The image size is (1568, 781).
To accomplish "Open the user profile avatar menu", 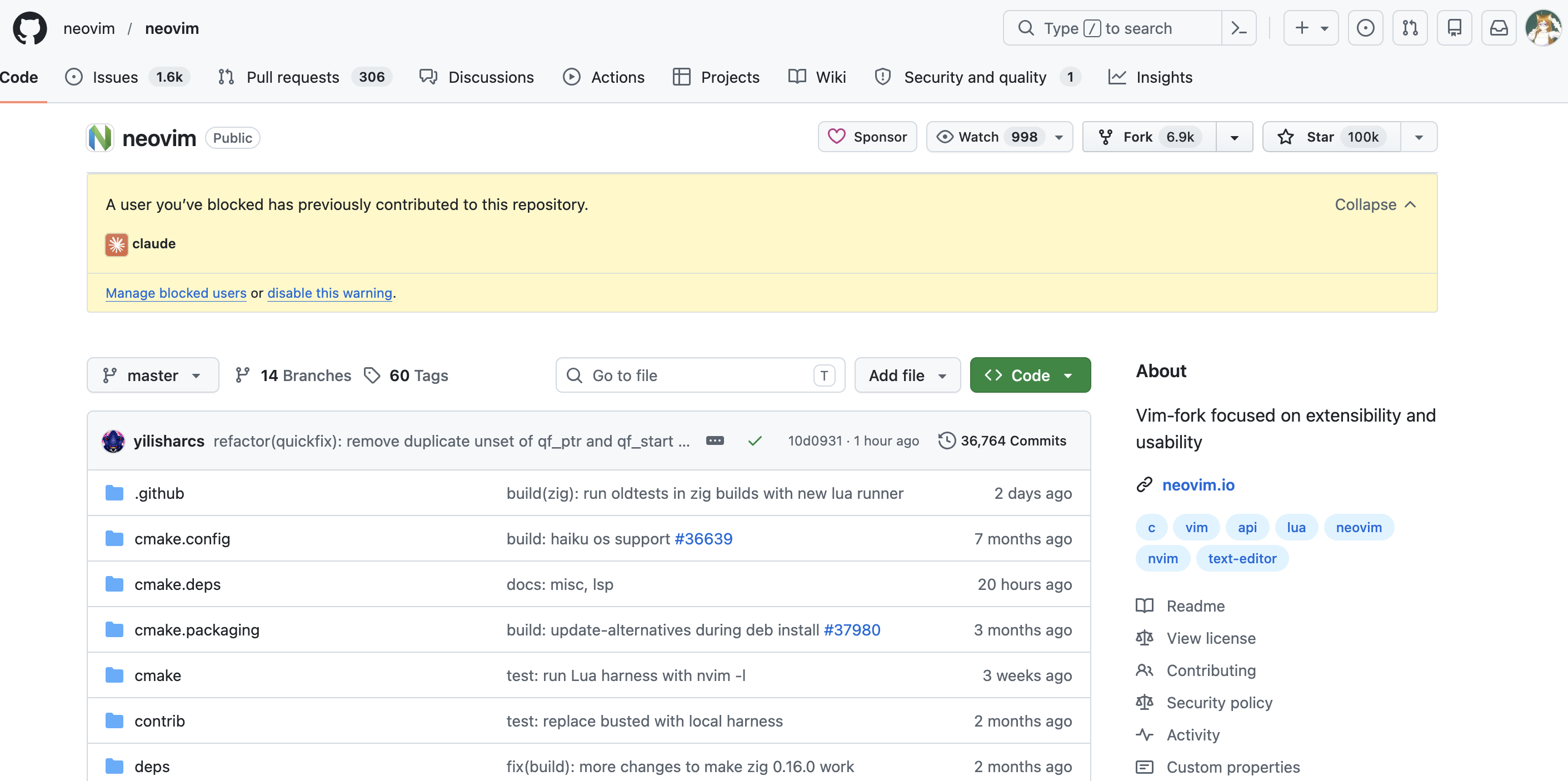I will pos(1543,28).
